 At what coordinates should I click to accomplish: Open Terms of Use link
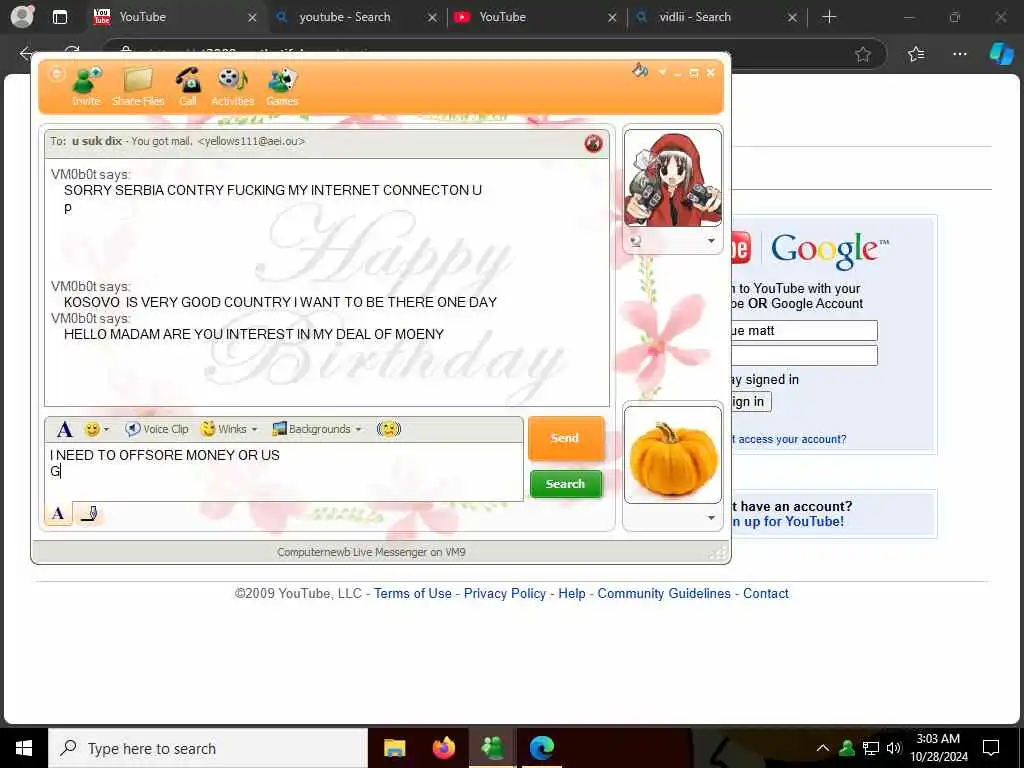(413, 594)
